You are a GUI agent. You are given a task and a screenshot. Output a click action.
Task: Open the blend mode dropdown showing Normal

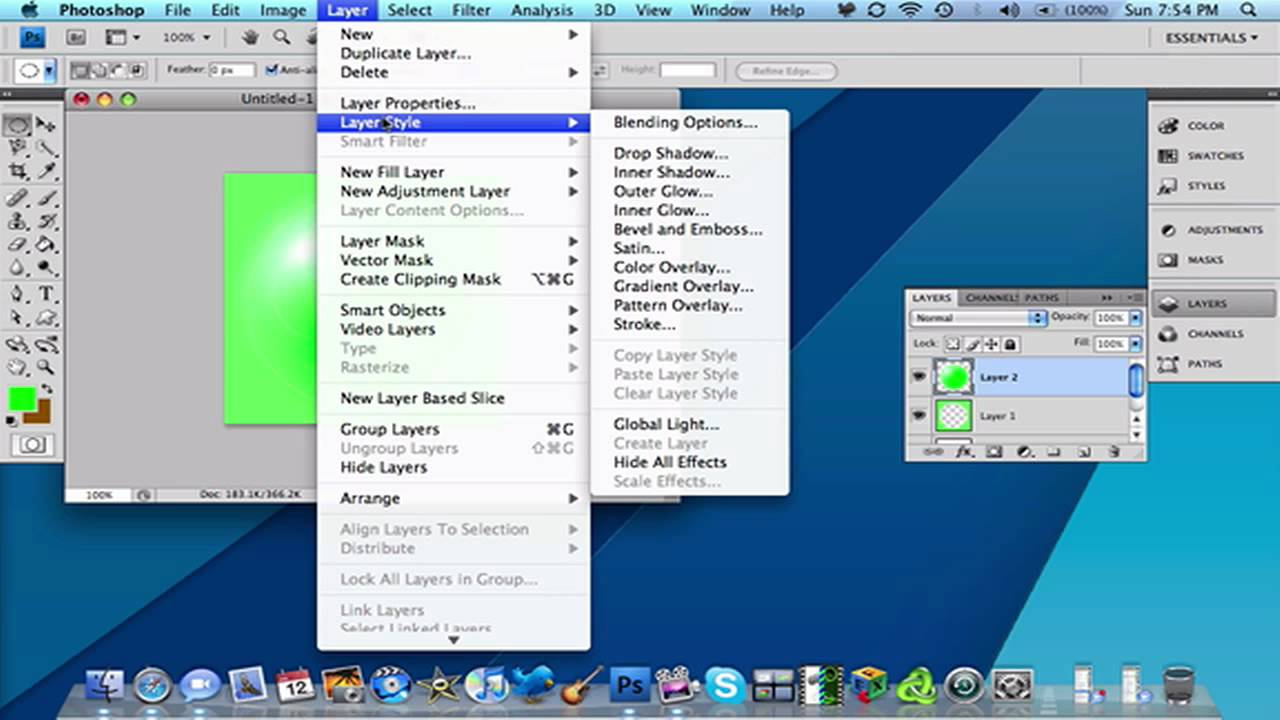click(x=978, y=318)
